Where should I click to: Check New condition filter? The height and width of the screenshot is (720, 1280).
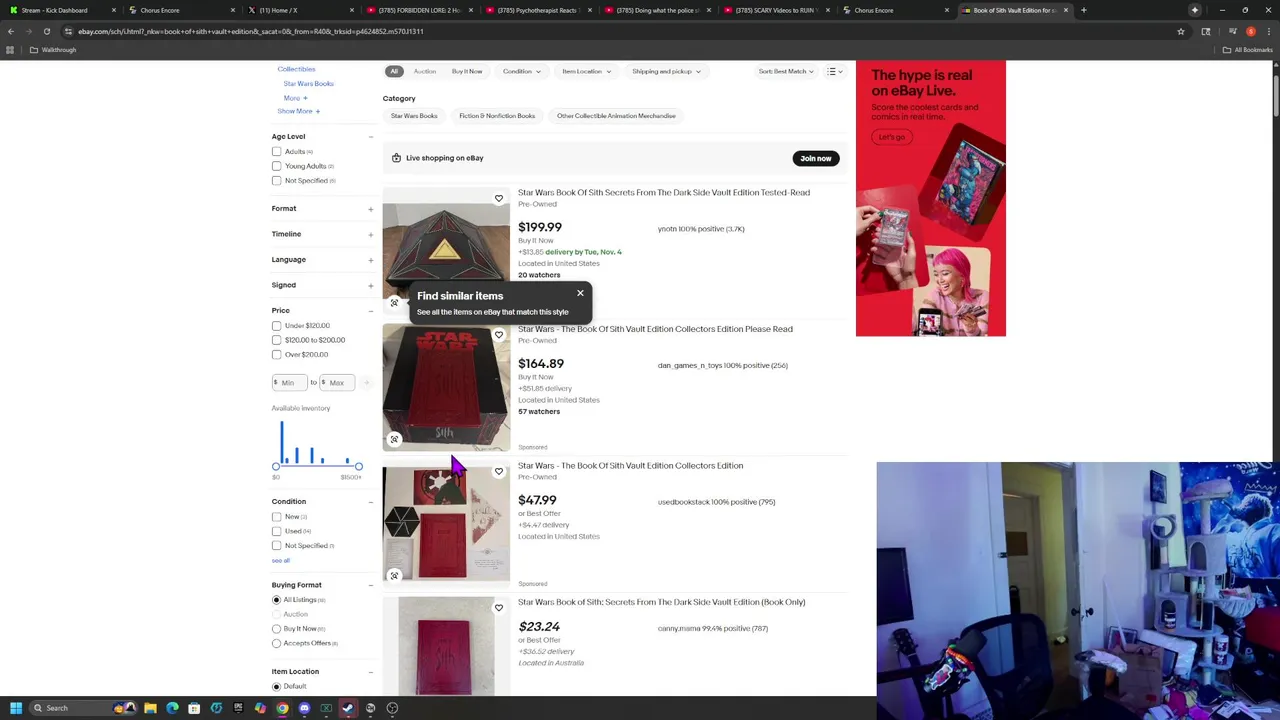click(277, 517)
